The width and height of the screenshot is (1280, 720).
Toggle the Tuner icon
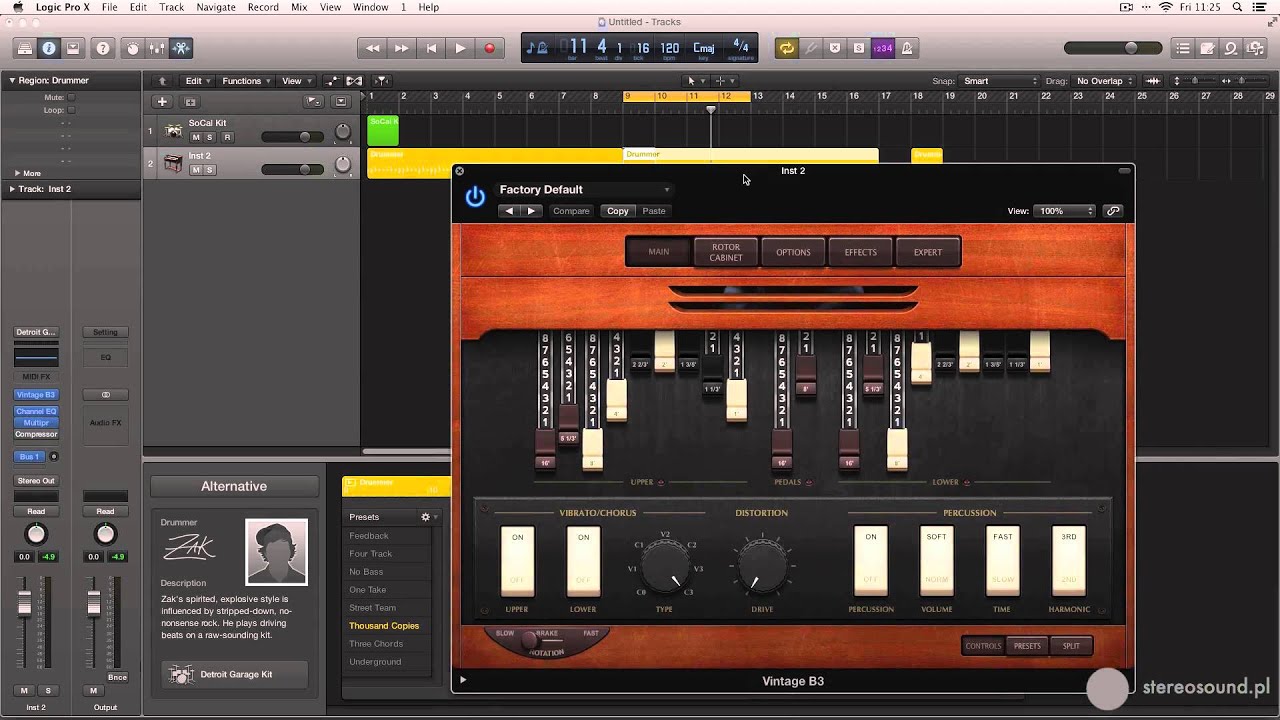point(811,48)
